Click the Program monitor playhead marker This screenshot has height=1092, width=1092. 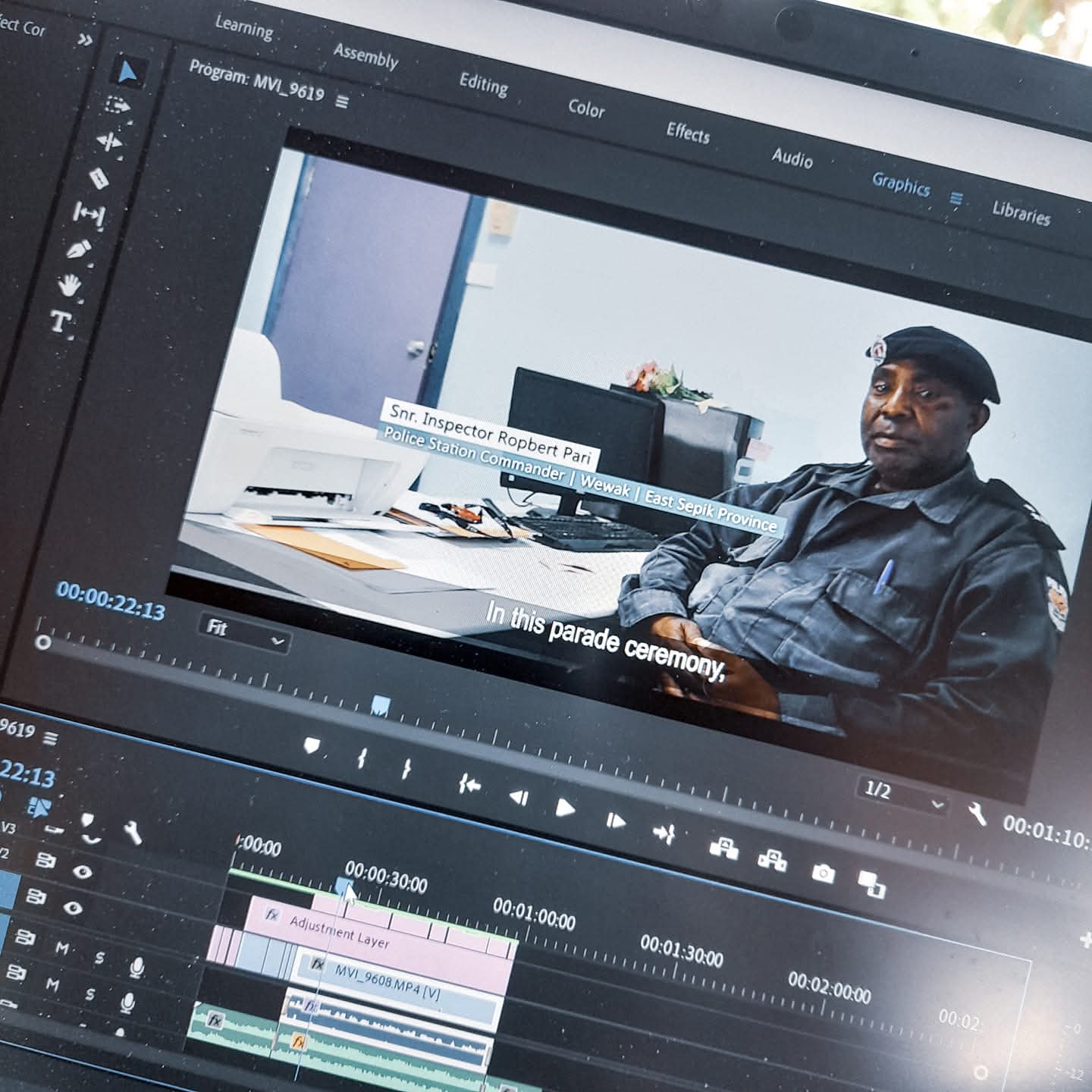tap(381, 706)
